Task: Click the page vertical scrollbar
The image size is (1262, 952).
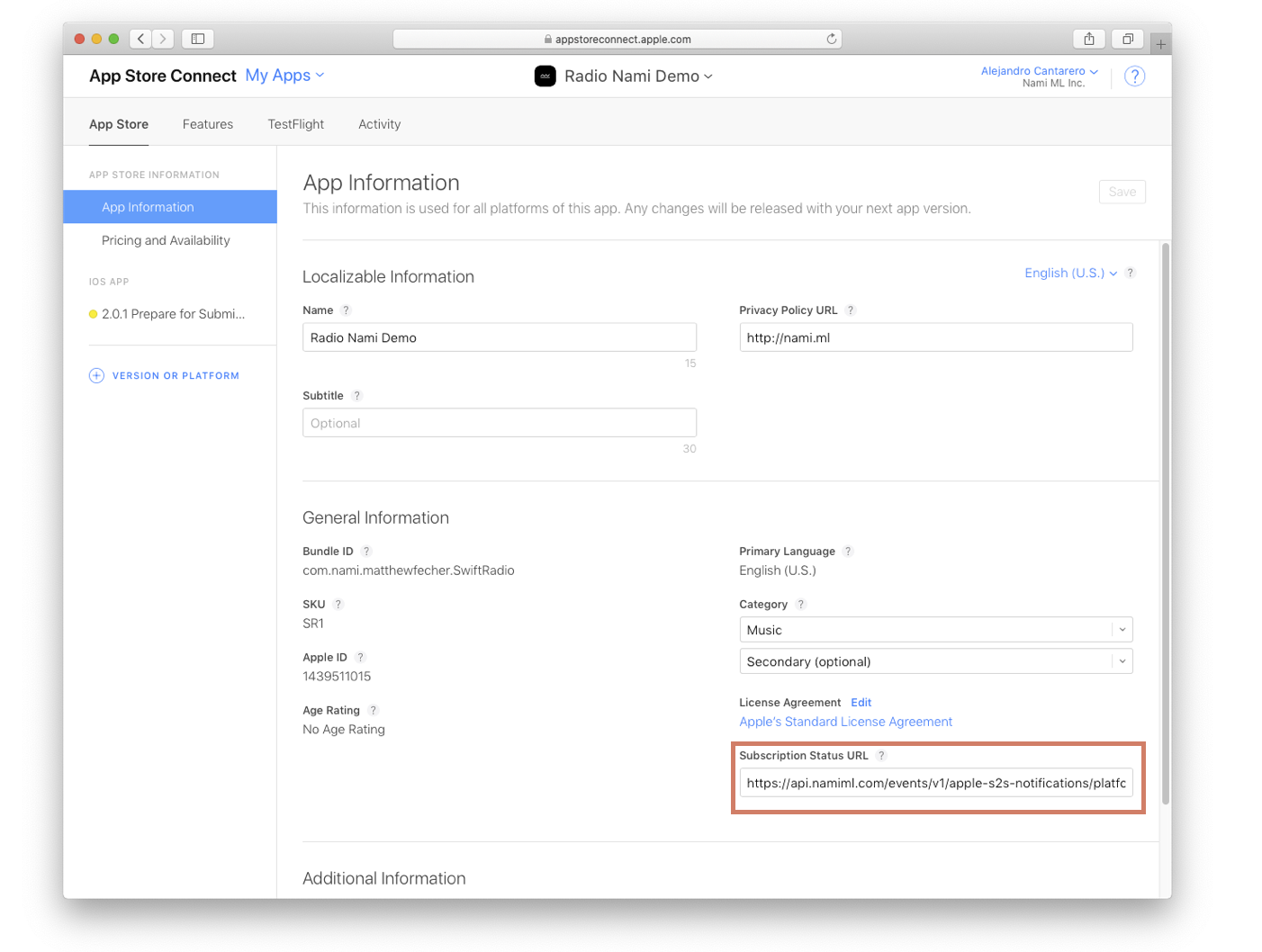Action: (x=1166, y=522)
